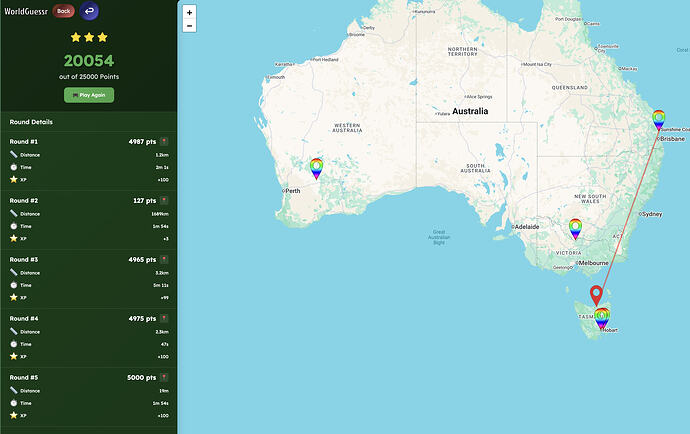Viewport: 690px width, 434px height.
Task: Open the location pin icon for Round #1
Action: (x=164, y=141)
